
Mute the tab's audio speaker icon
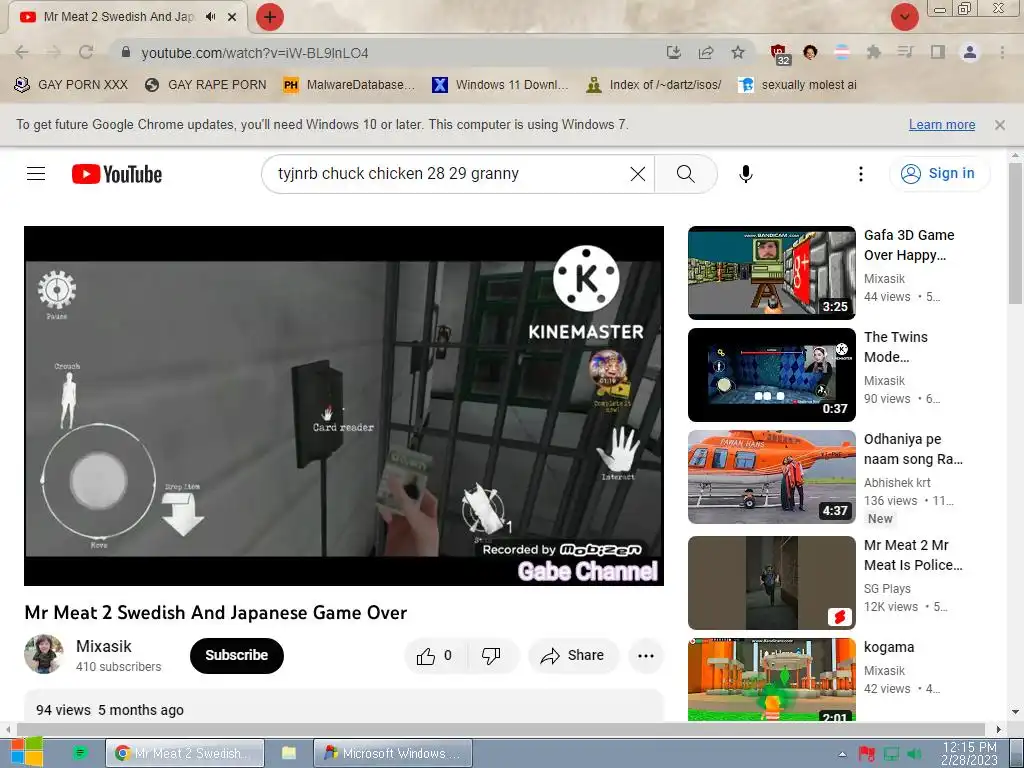coord(210,17)
